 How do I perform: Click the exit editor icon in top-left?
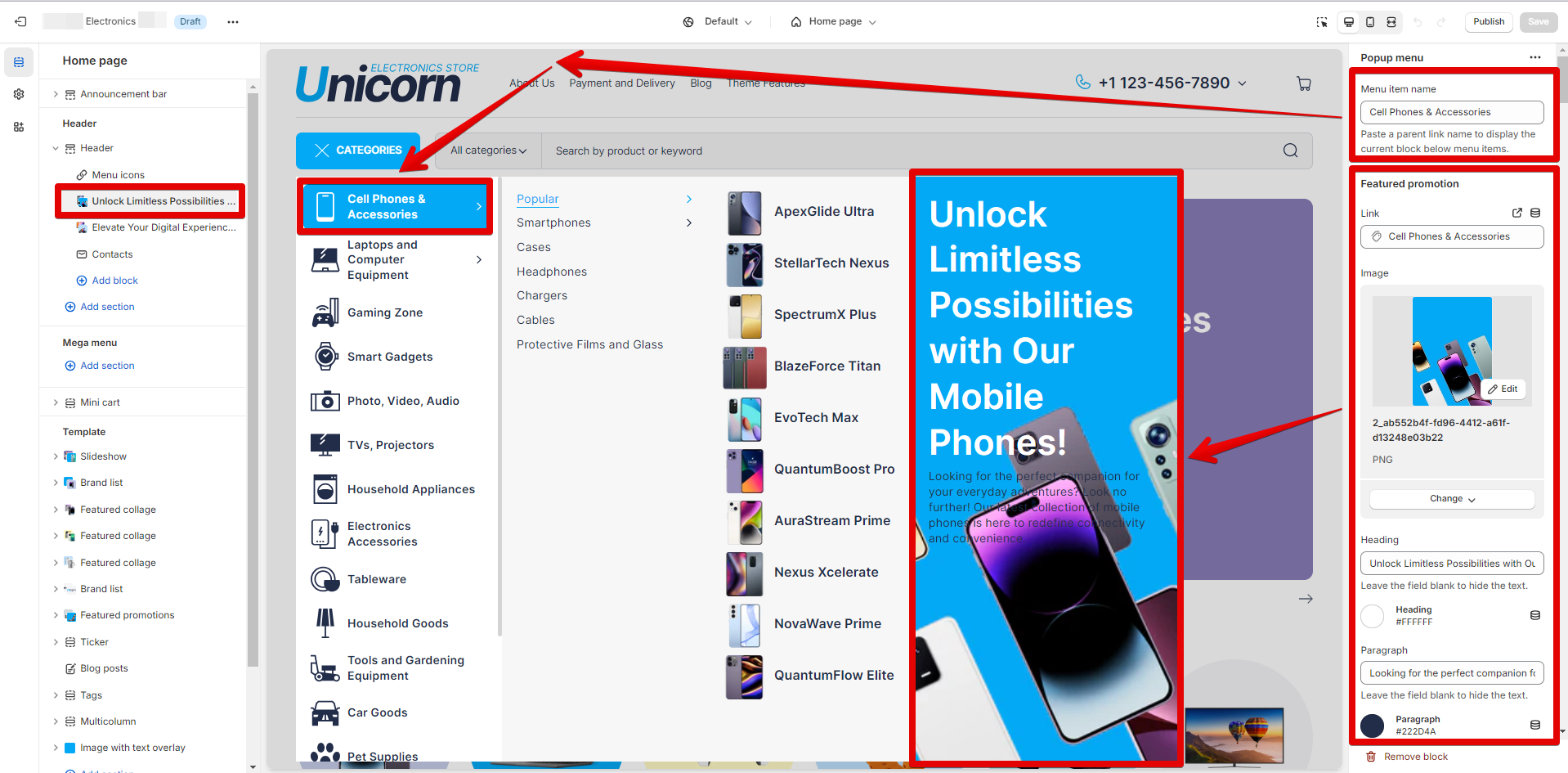[x=20, y=22]
